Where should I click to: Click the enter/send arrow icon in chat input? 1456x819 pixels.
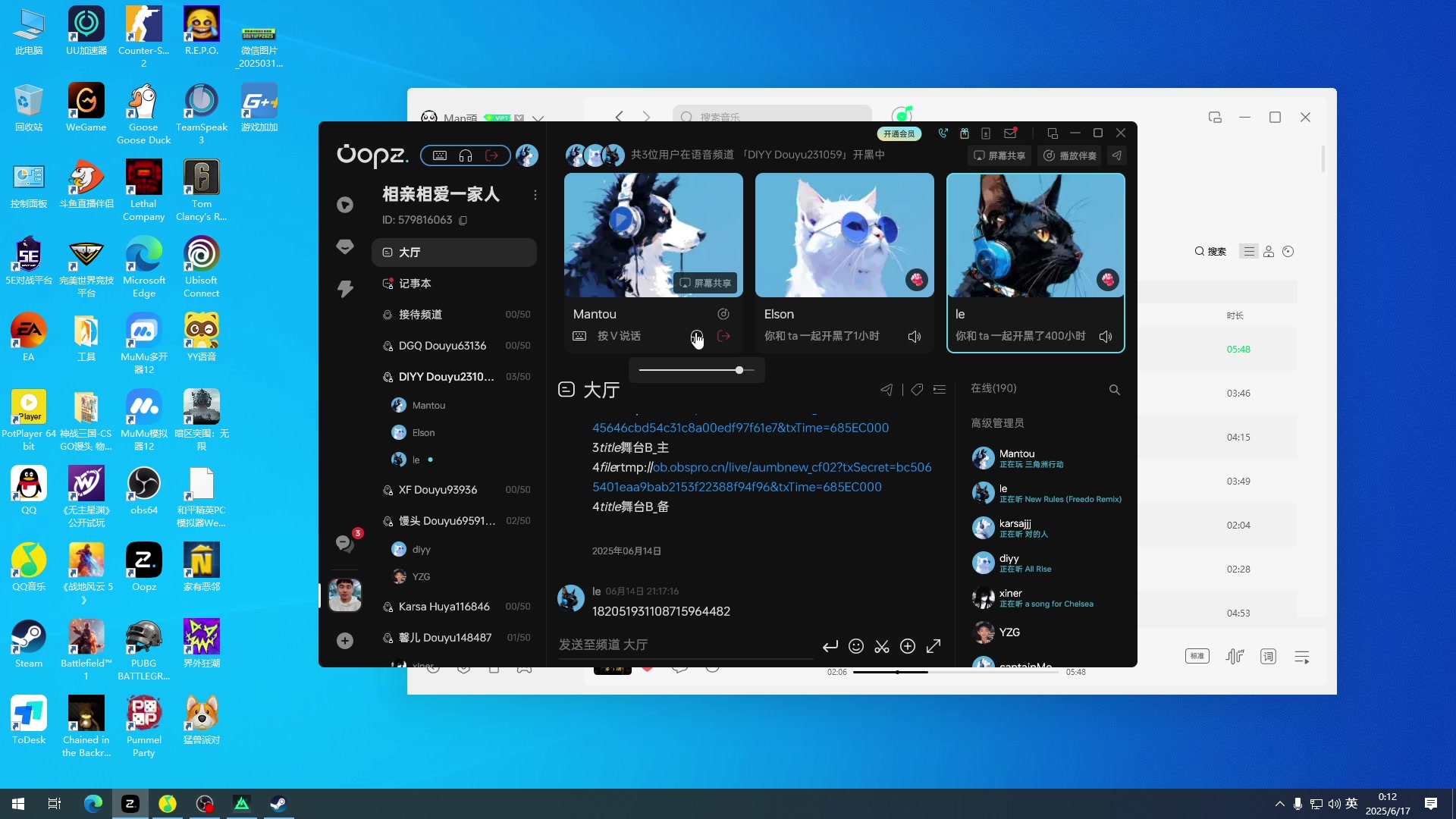point(830,646)
